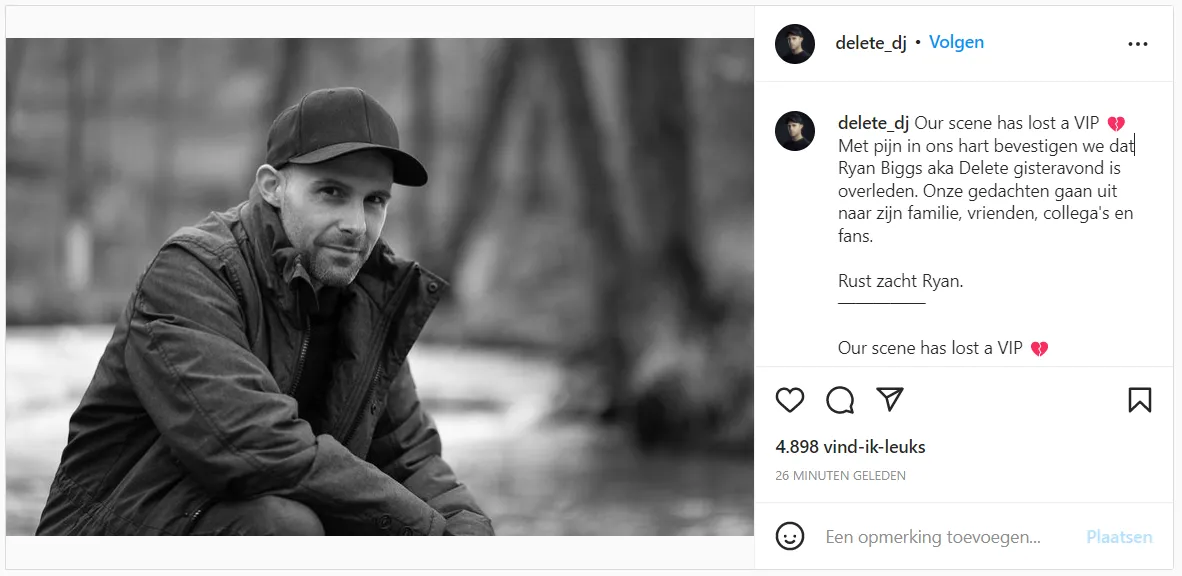1182x576 pixels.
Task: Open delete_dj username in the post header
Action: [871, 43]
